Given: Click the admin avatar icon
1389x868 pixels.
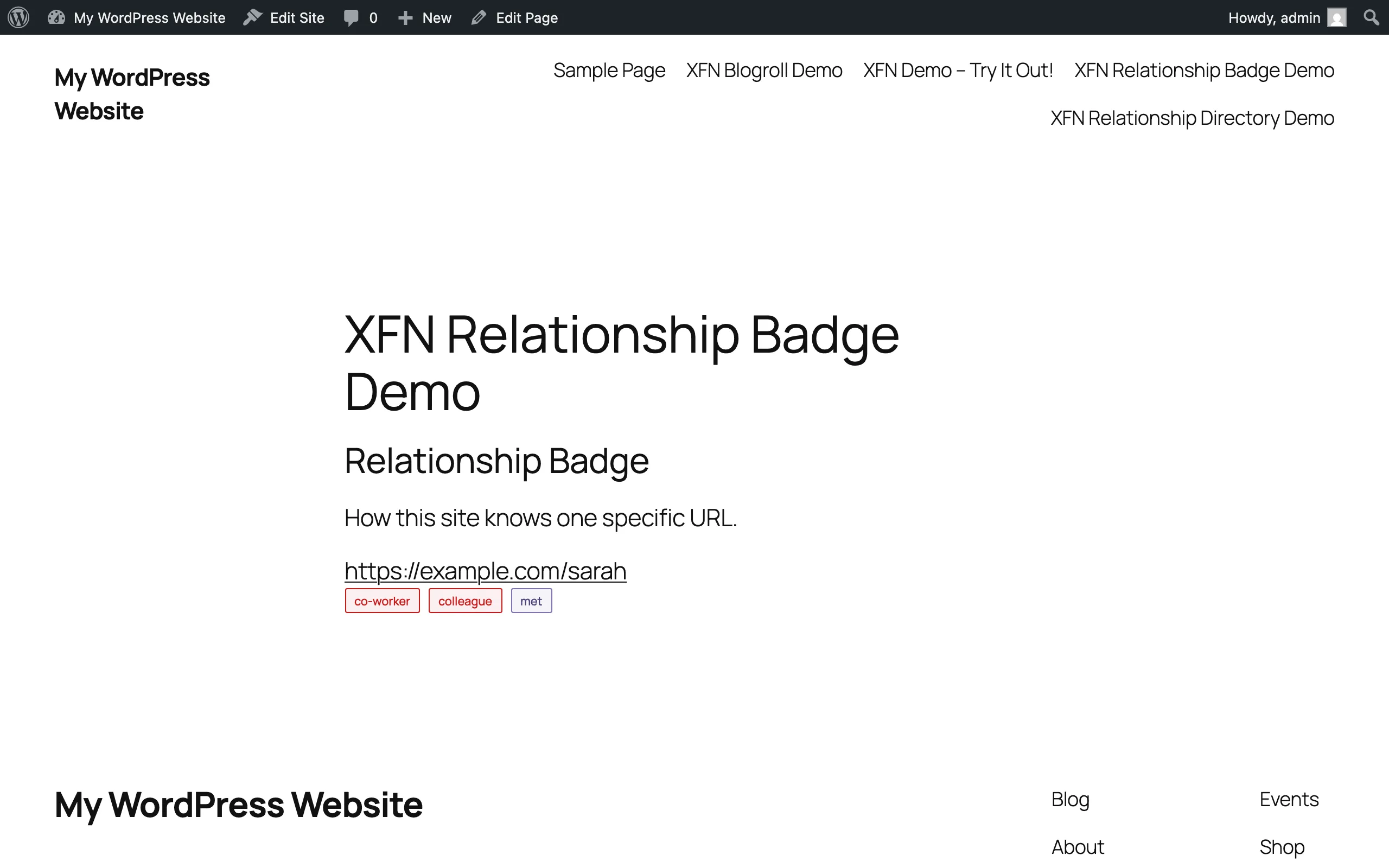Looking at the screenshot, I should (x=1337, y=18).
